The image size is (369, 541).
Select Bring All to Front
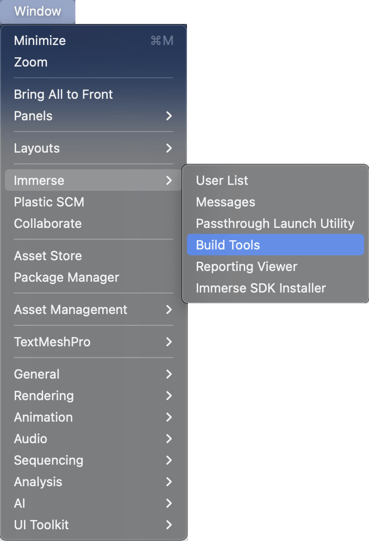click(x=93, y=95)
